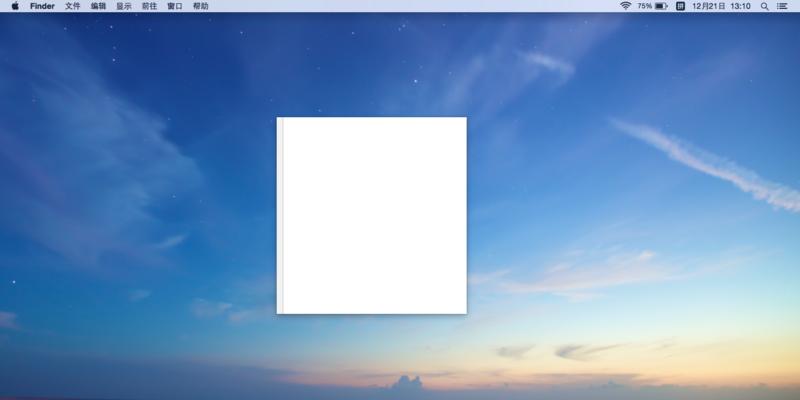The width and height of the screenshot is (800, 400).
Task: Open the 窗口 menu
Action: 175,6
